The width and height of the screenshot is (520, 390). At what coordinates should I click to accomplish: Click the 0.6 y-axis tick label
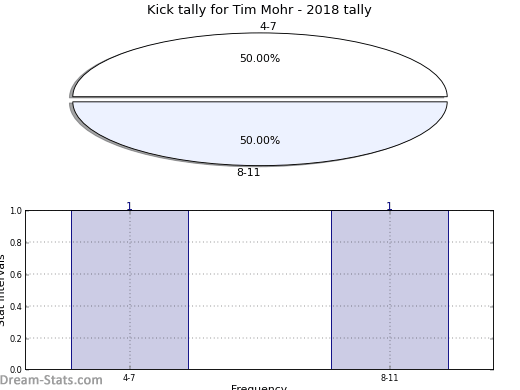16,275
